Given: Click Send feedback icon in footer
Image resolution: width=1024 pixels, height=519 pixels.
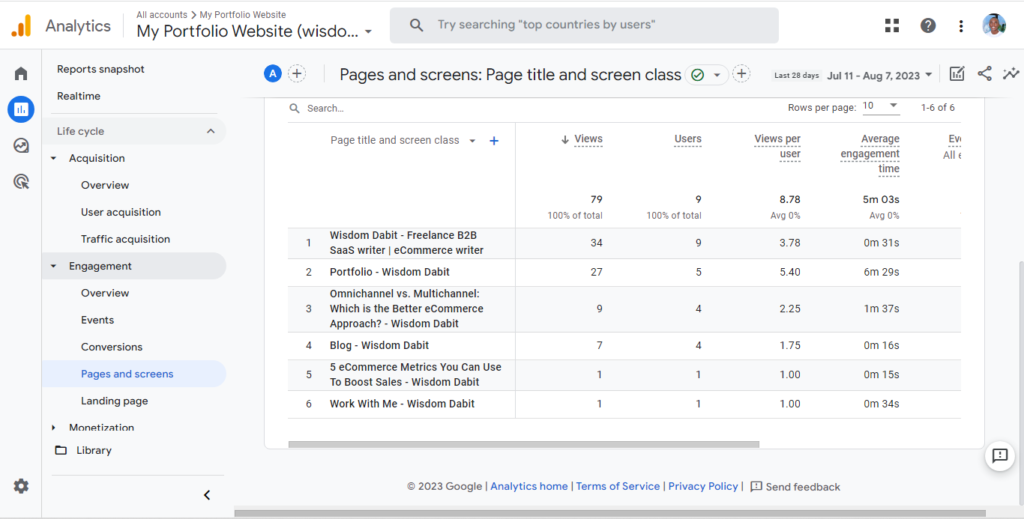Looking at the screenshot, I should point(756,486).
